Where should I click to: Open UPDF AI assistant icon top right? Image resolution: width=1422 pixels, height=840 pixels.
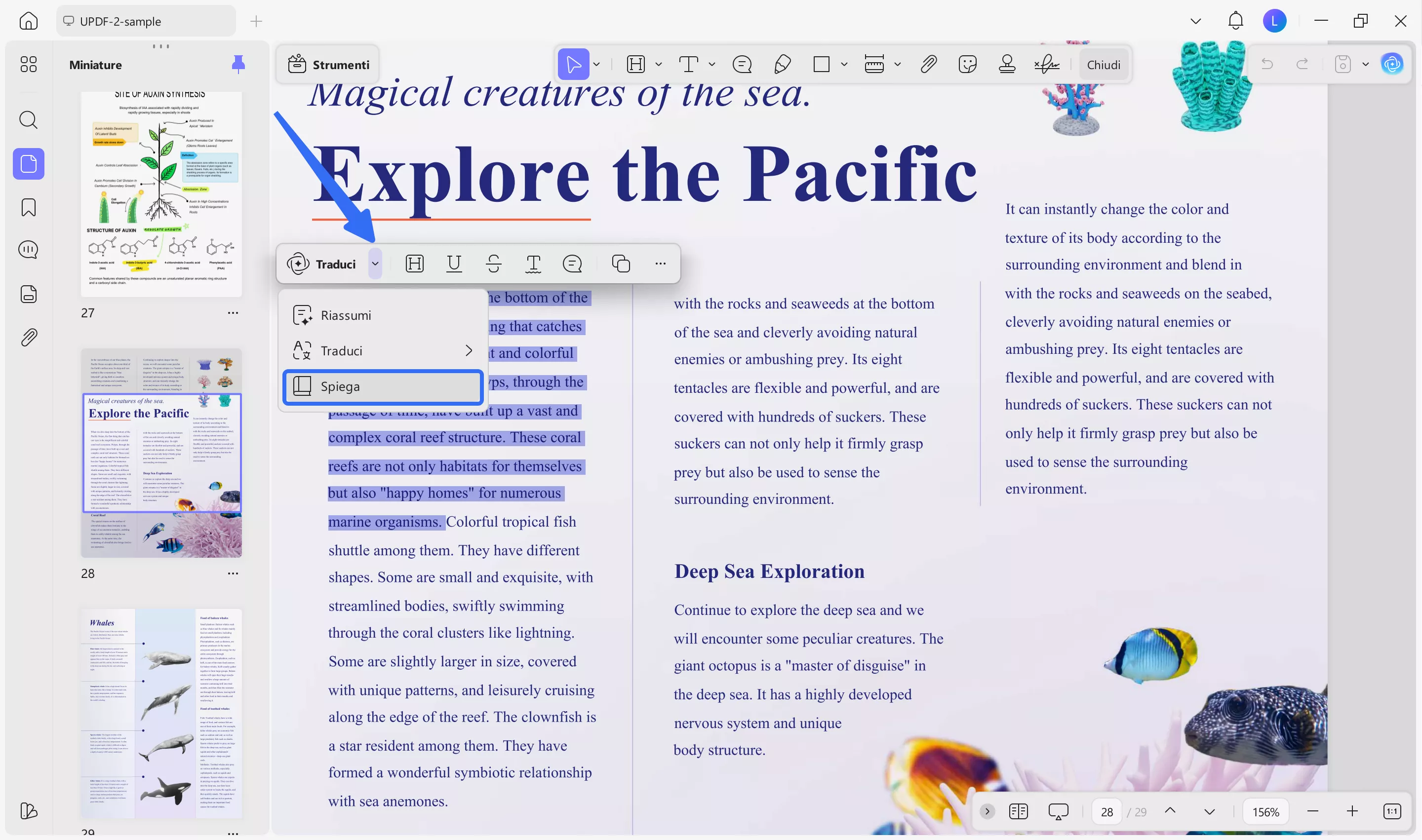[1392, 65]
